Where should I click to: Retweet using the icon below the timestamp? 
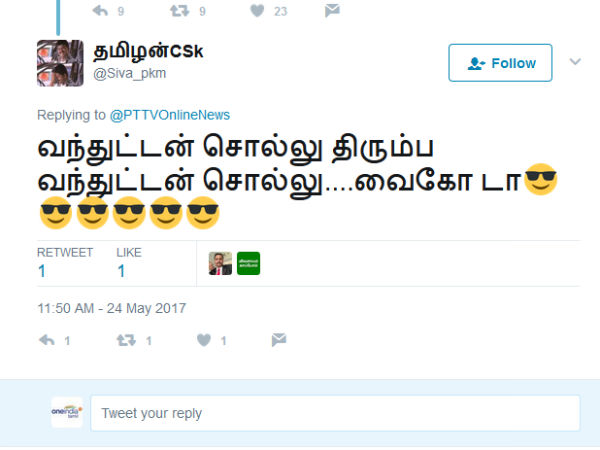pyautogui.click(x=126, y=340)
